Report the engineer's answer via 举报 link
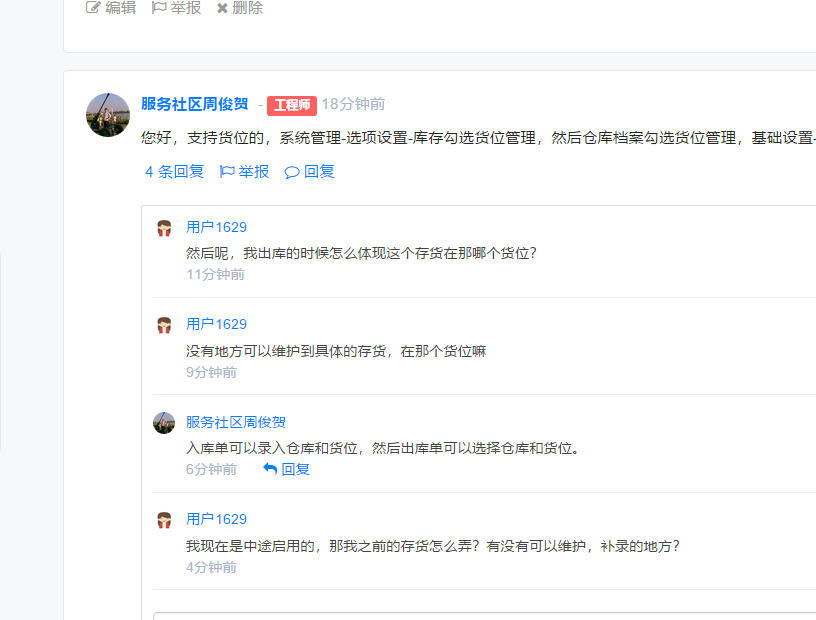 253,171
